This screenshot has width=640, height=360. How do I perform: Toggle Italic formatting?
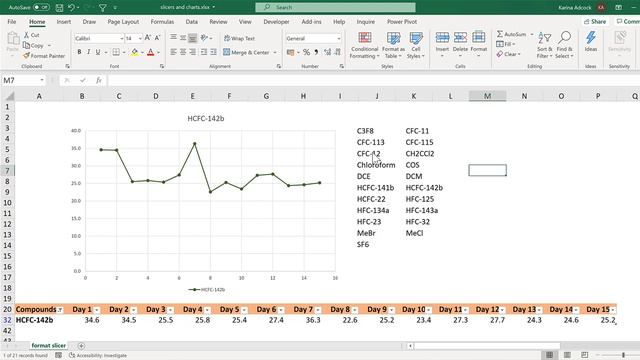tap(88, 52)
